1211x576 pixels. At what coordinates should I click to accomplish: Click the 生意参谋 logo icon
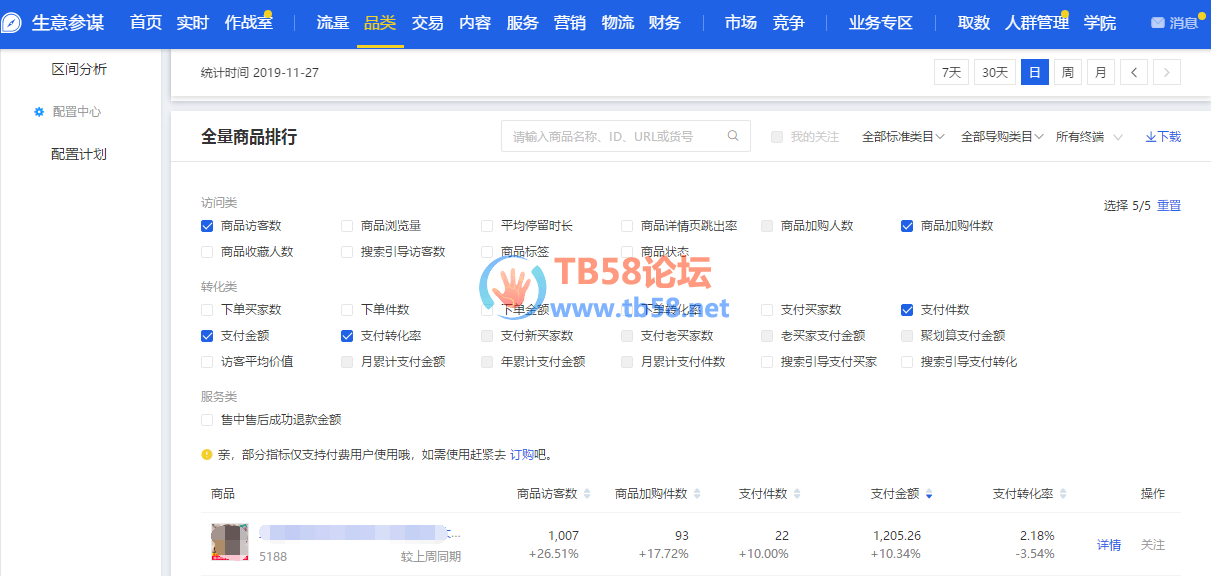click(x=12, y=23)
